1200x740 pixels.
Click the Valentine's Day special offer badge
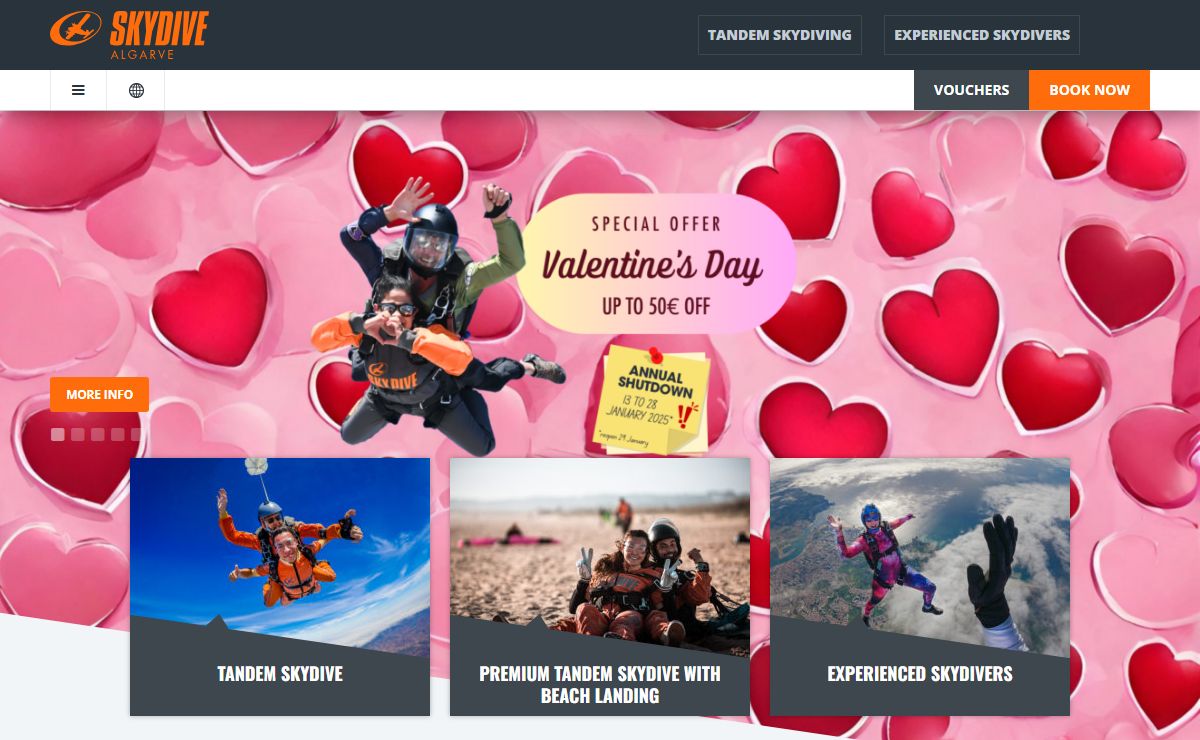point(655,264)
